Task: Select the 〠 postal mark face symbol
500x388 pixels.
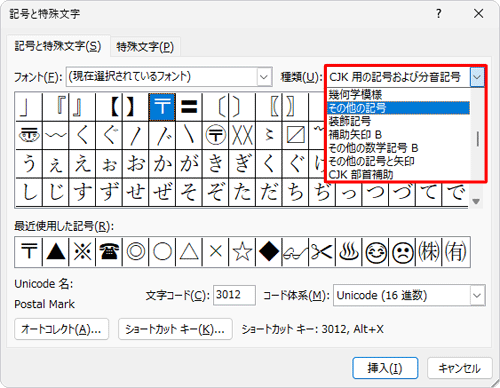Action: (x=29, y=135)
